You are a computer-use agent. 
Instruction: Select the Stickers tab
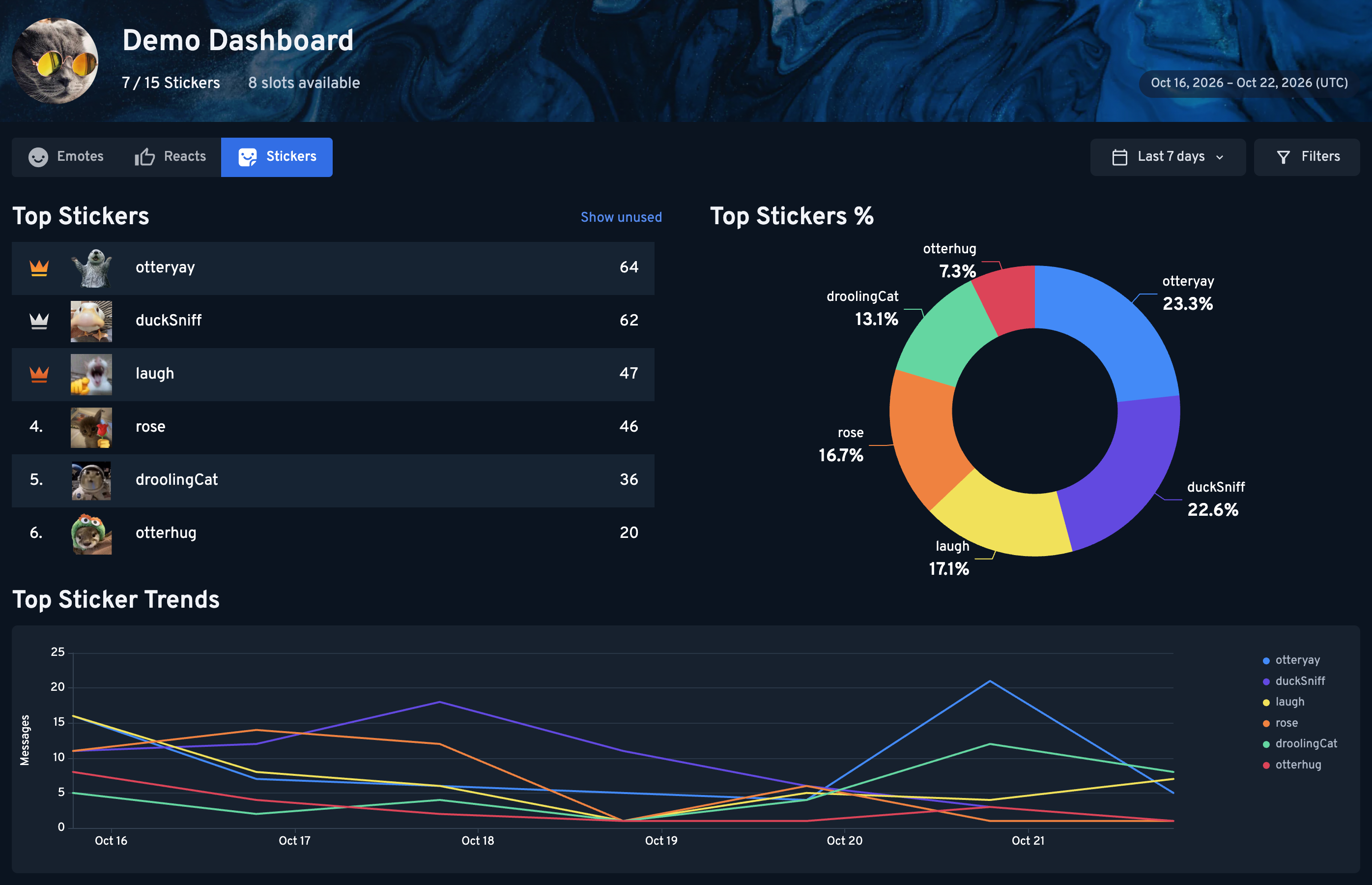coord(277,157)
